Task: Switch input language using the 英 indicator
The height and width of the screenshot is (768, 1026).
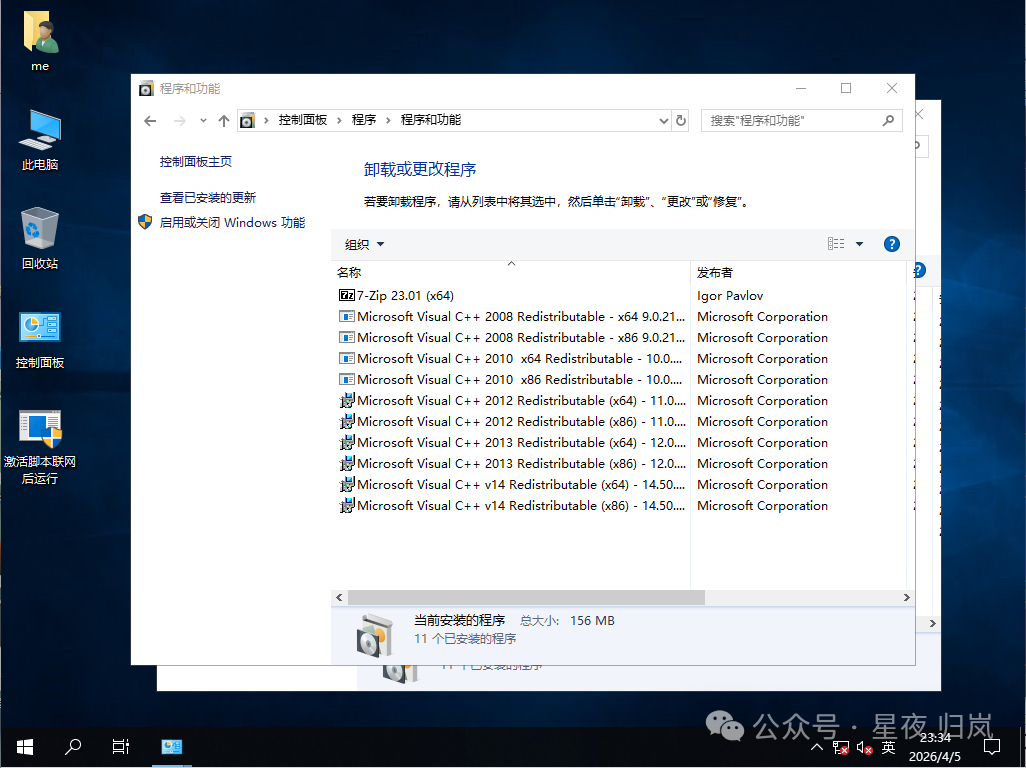Action: pyautogui.click(x=888, y=747)
